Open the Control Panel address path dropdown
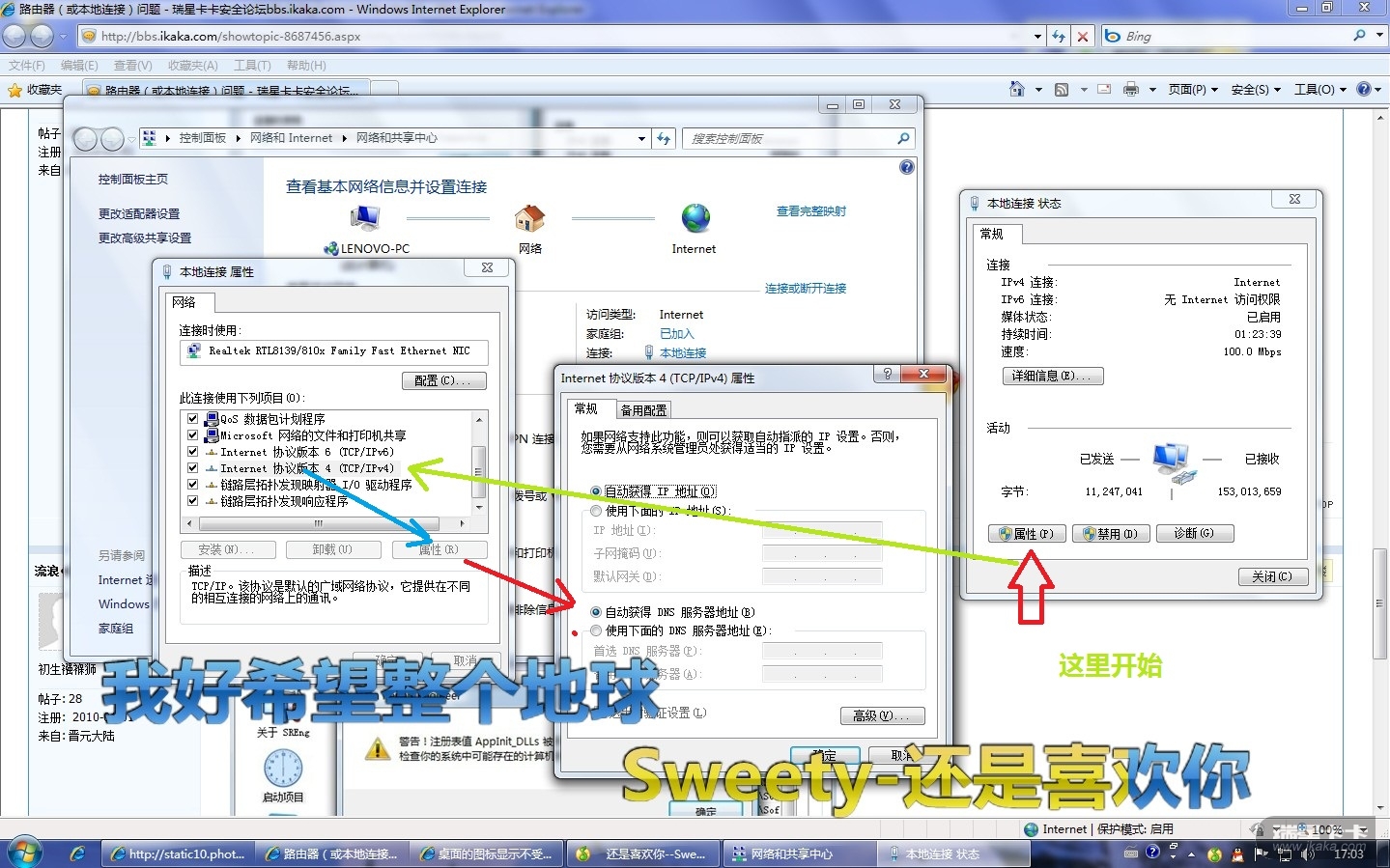The image size is (1390, 868). [642, 139]
